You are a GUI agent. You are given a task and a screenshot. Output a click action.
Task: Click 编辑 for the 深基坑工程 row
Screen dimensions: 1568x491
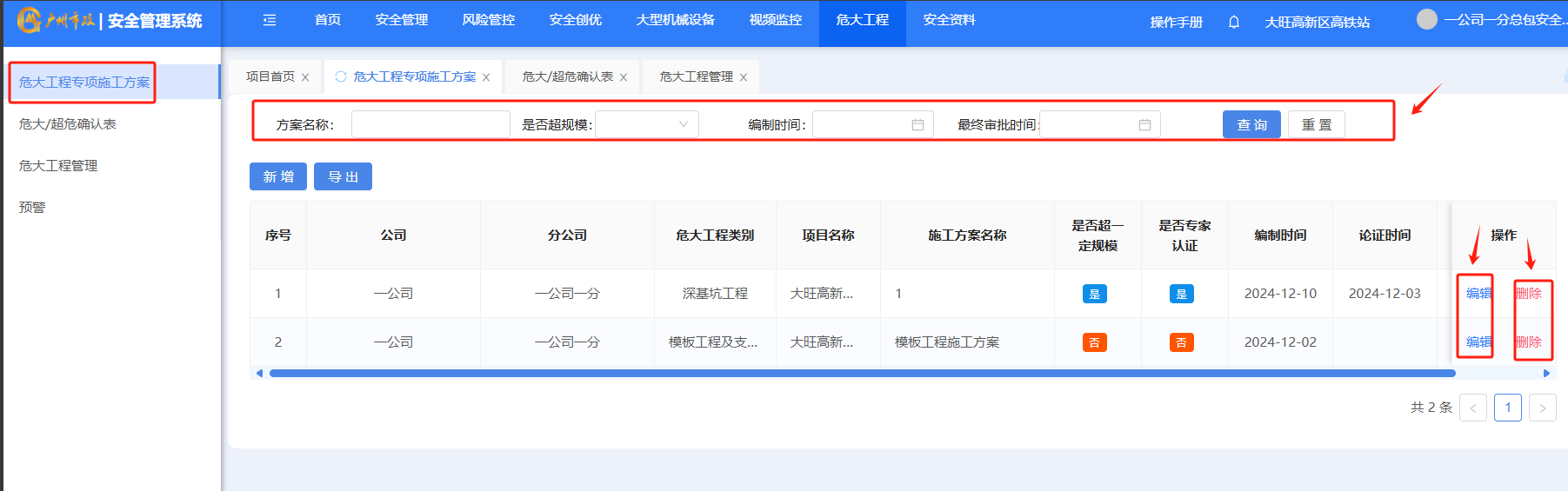[x=1478, y=293]
